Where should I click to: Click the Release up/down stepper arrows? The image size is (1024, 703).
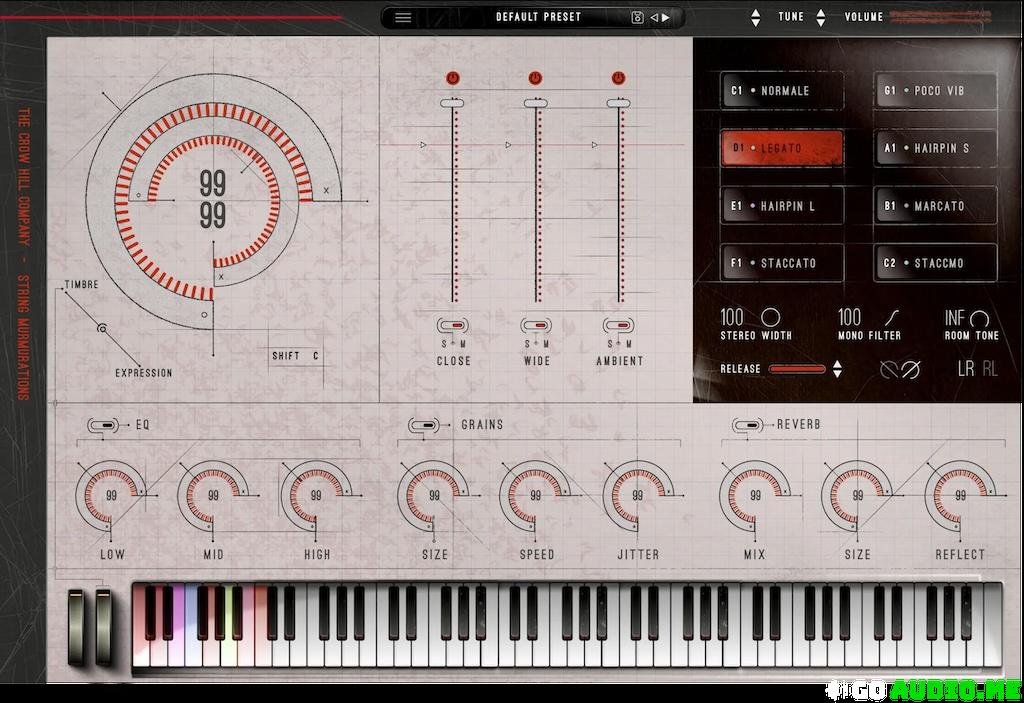(x=837, y=369)
